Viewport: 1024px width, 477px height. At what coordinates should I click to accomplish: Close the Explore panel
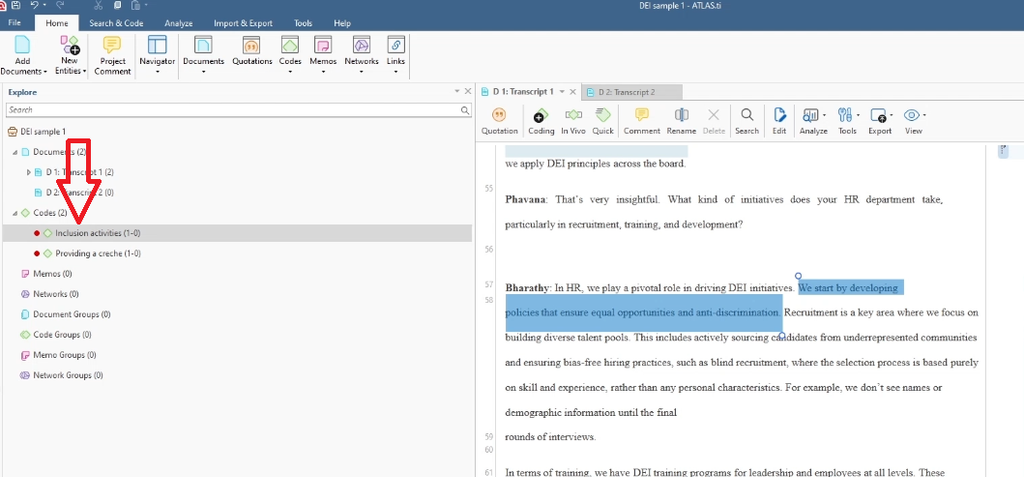[x=468, y=92]
